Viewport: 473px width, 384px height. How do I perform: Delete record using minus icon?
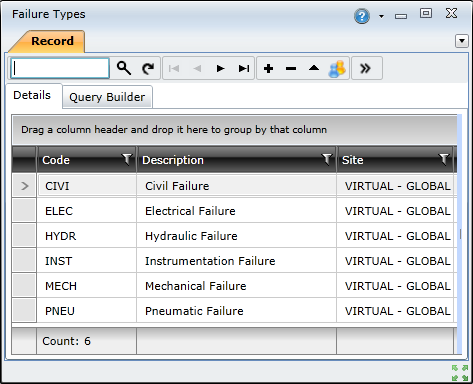point(291,69)
